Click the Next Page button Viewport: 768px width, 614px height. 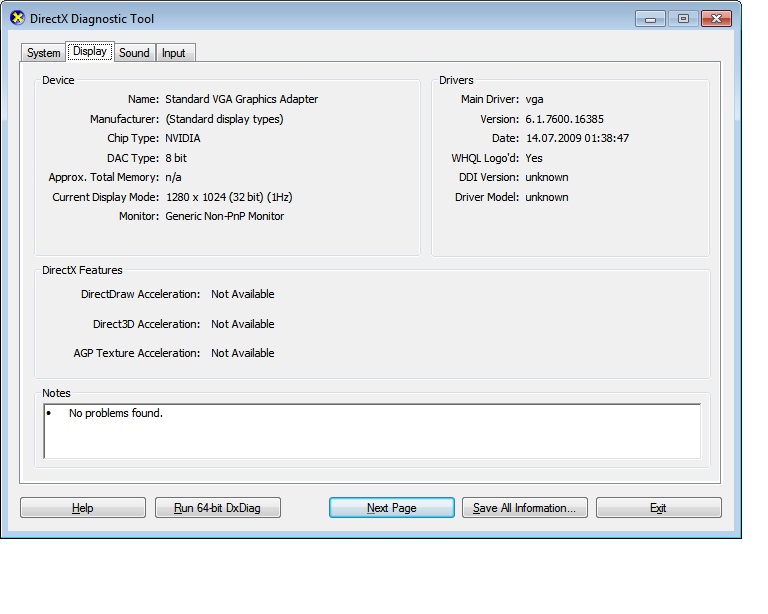tap(392, 508)
